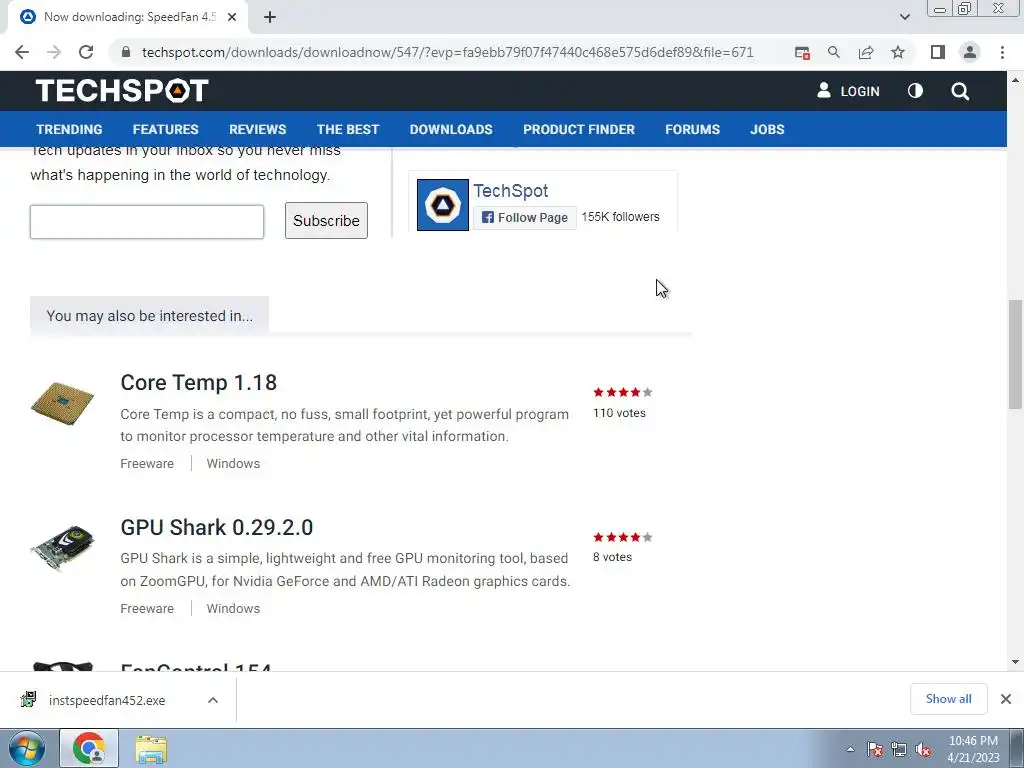Close the downloads bar
Viewport: 1024px width, 768px height.
[x=1006, y=699]
